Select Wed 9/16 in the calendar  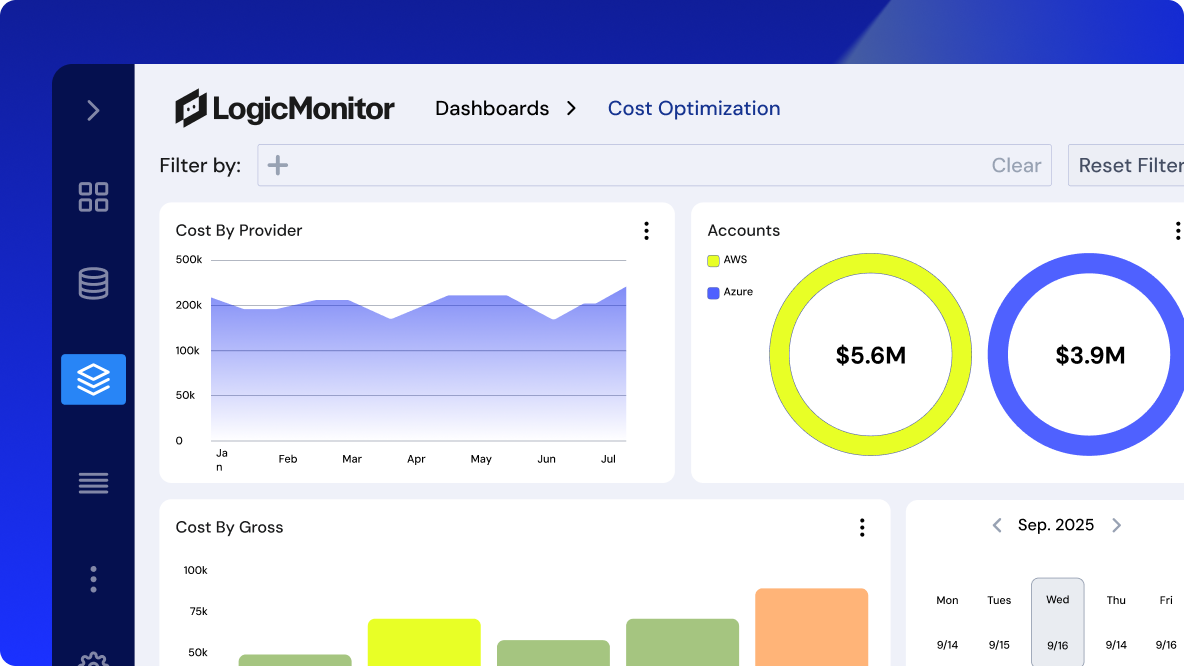pyautogui.click(x=1057, y=621)
